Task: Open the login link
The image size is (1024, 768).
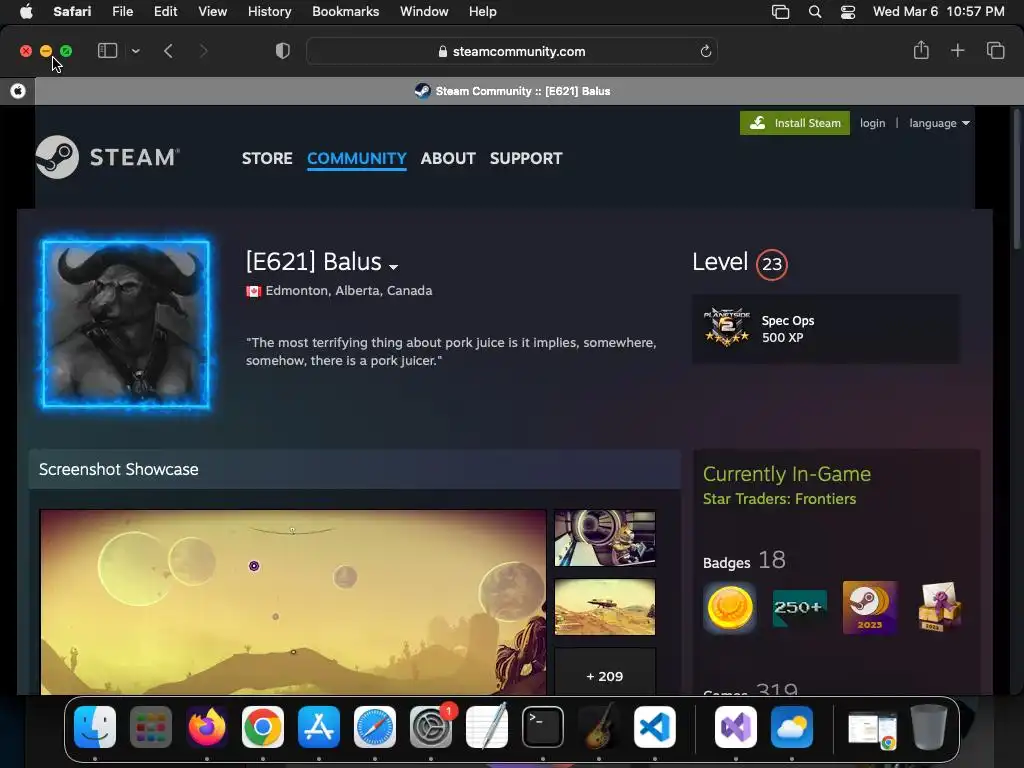Action: 872,123
